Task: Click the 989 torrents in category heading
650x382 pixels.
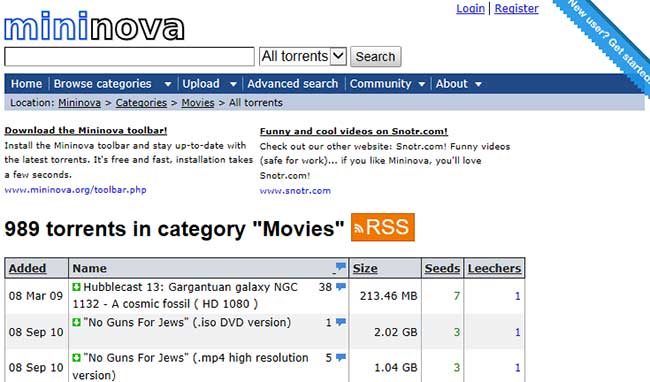Action: coord(174,229)
